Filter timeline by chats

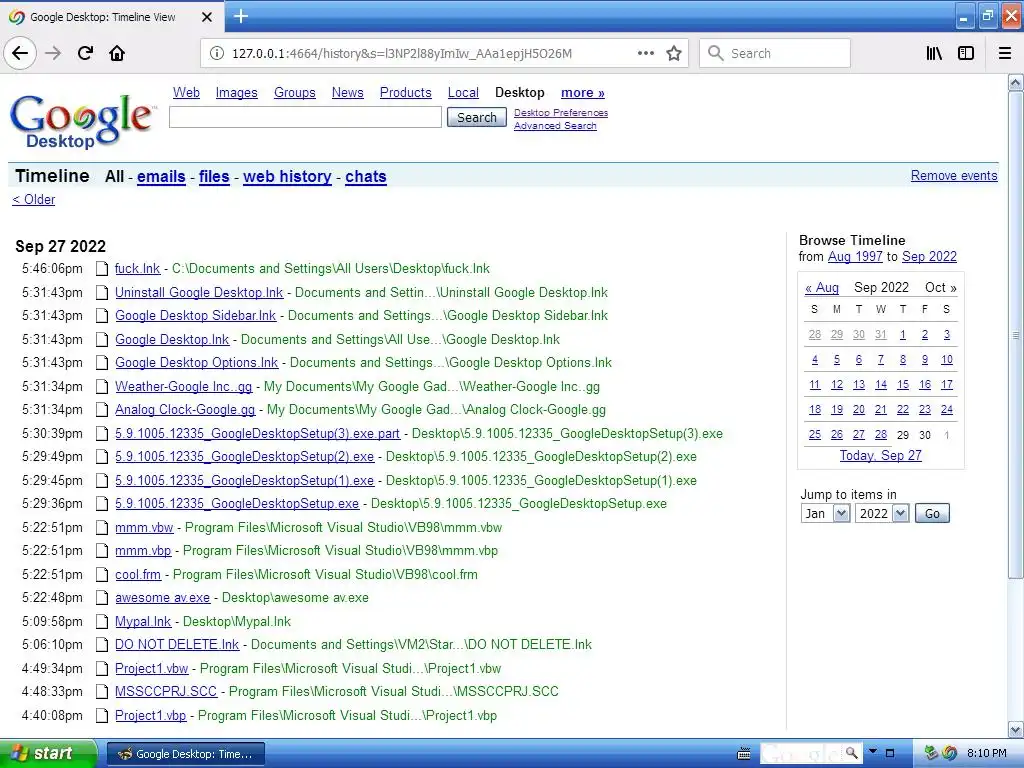coord(366,176)
